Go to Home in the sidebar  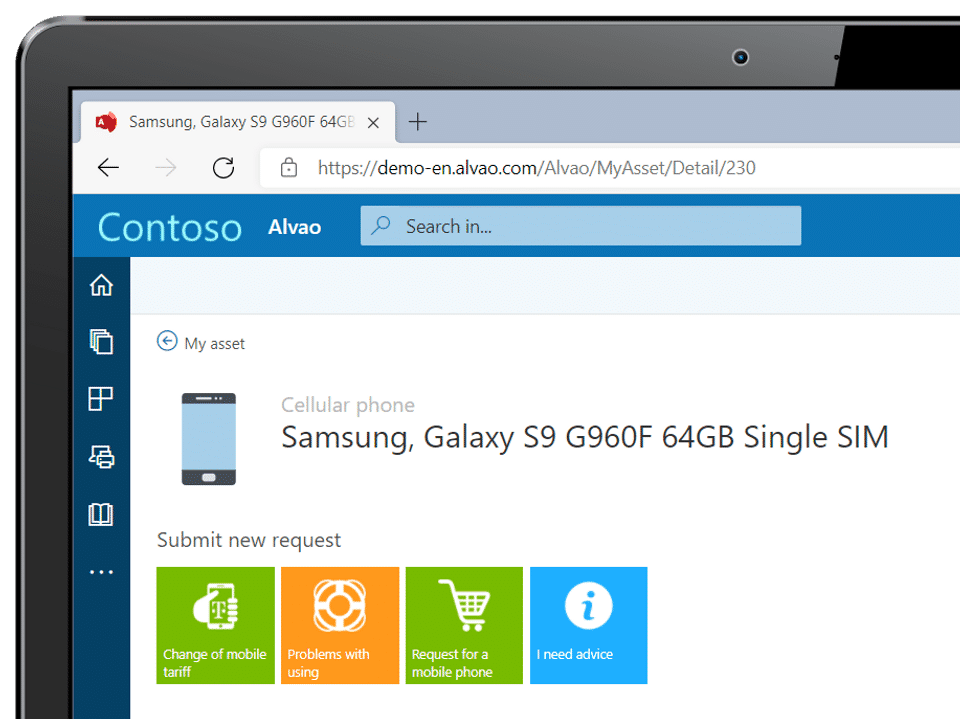pos(101,285)
